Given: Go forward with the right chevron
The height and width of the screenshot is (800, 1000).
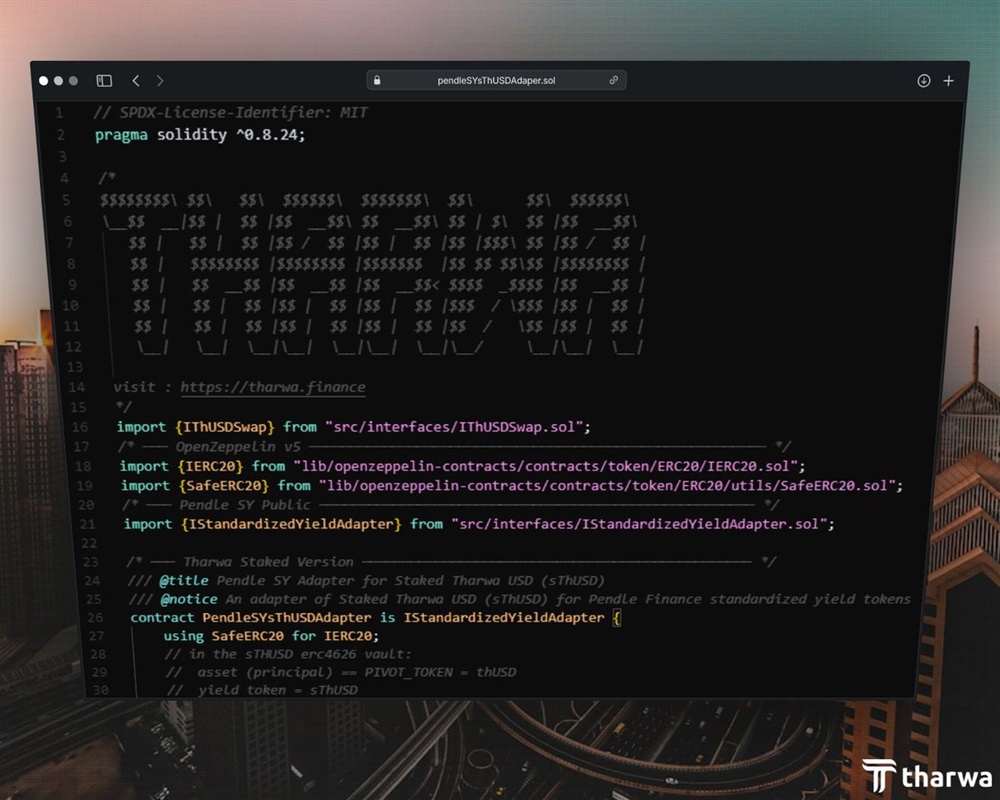Looking at the screenshot, I should point(160,80).
